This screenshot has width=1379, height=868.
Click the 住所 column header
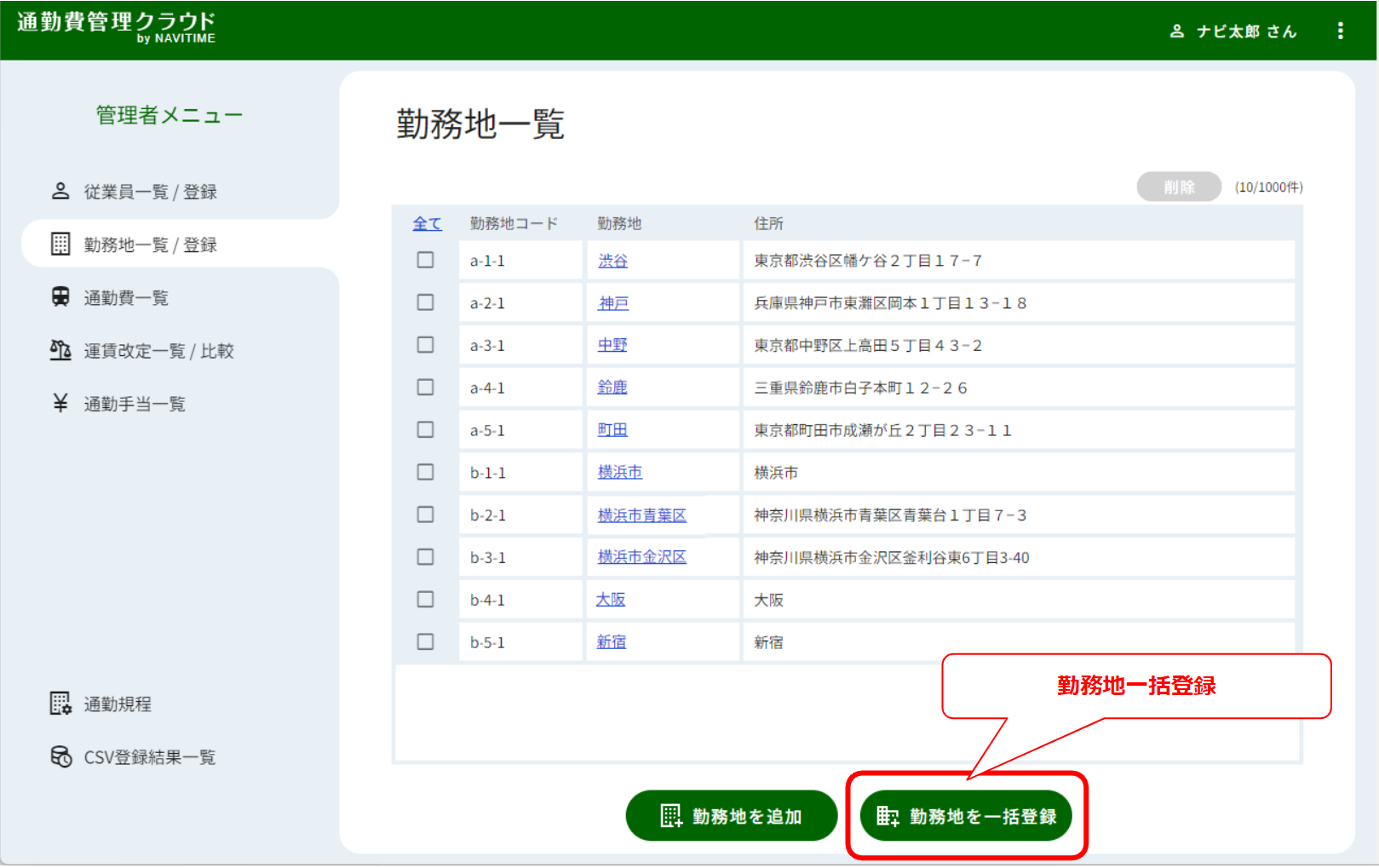coord(768,223)
